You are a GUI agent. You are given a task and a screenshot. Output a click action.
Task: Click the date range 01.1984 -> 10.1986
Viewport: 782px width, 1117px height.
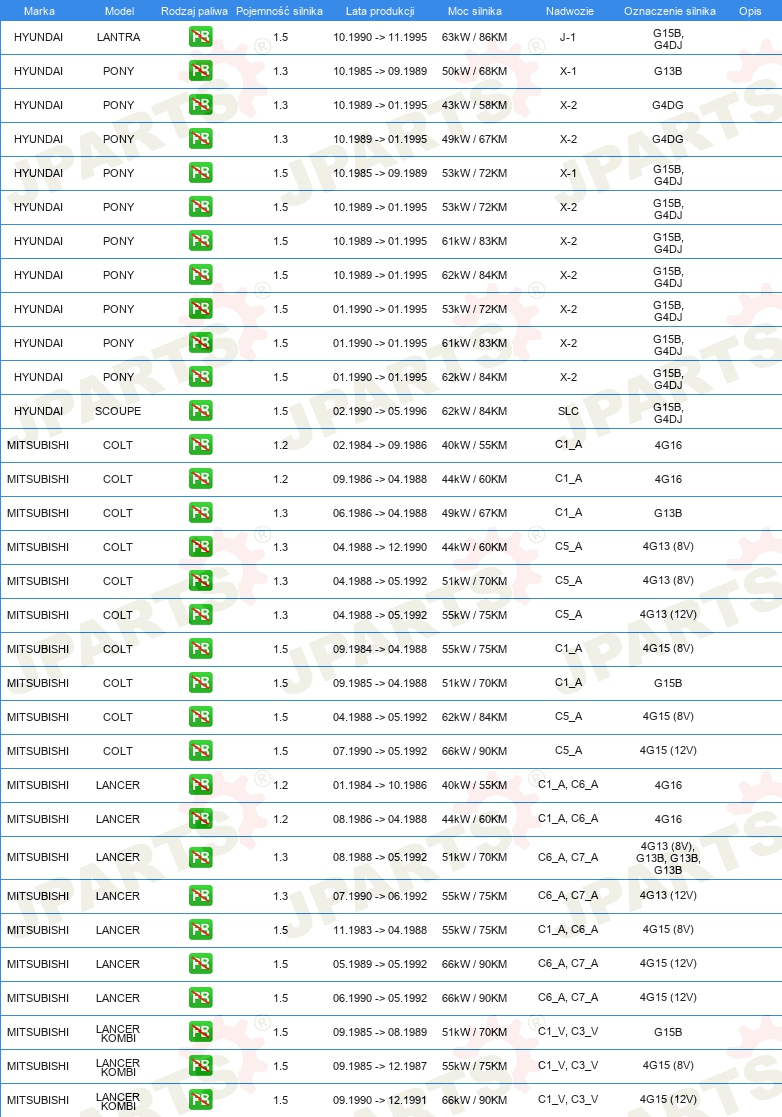380,785
